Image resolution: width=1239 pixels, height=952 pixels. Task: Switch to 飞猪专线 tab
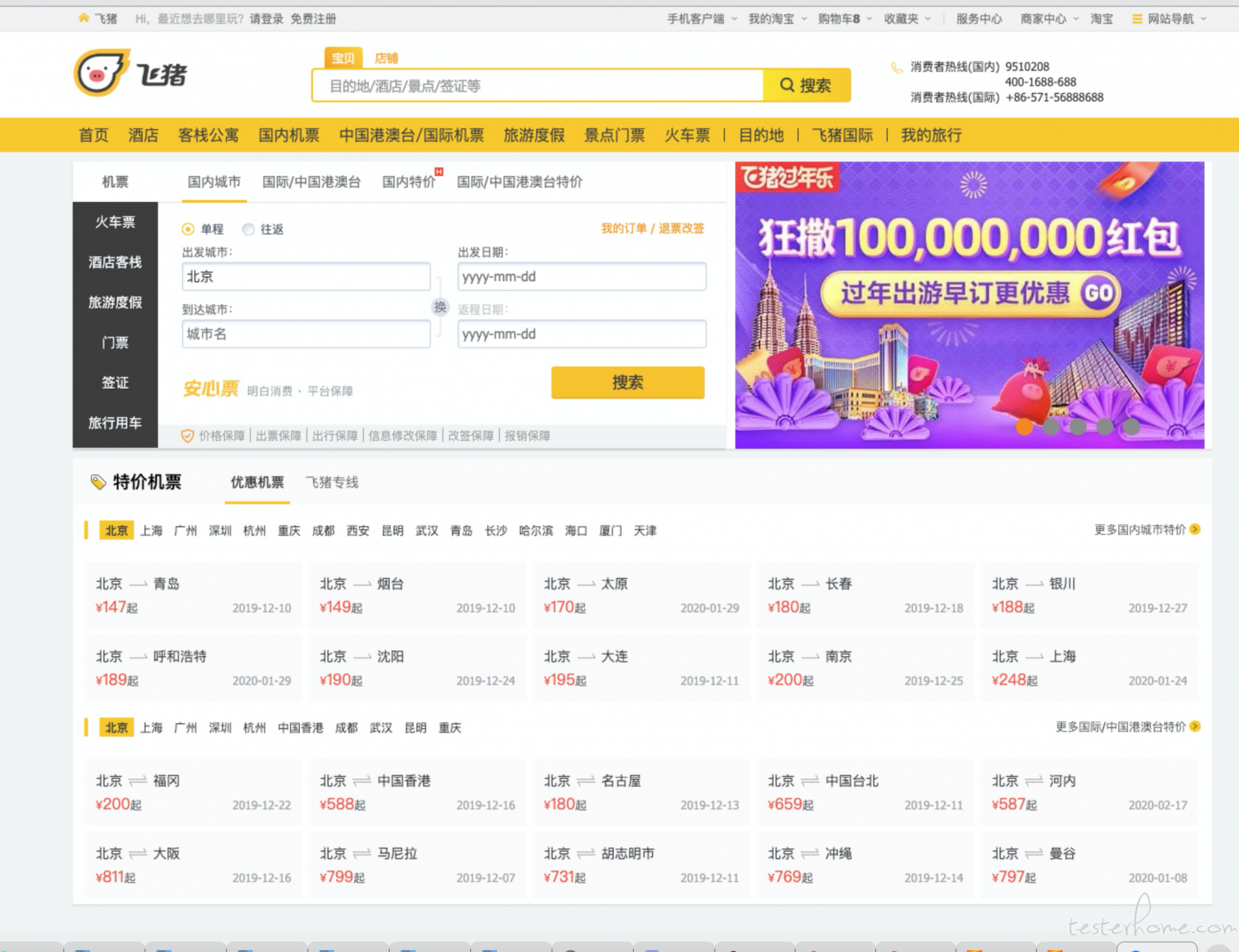click(x=332, y=482)
